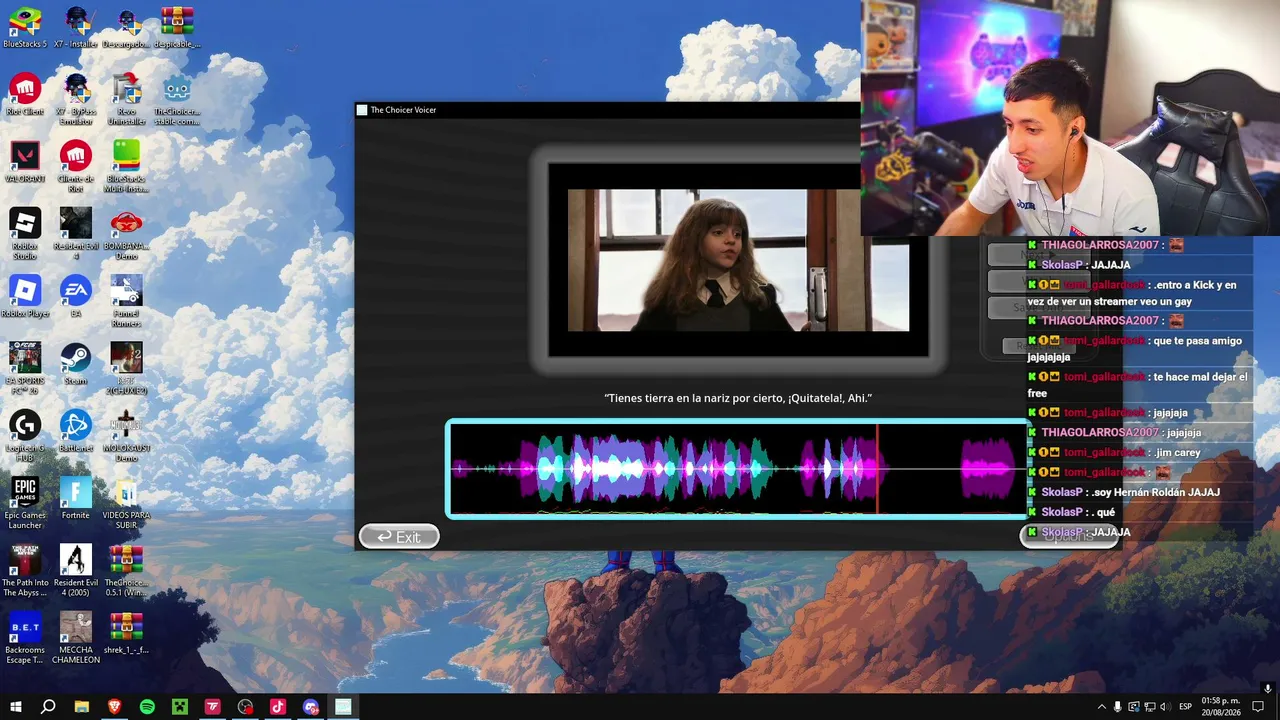Open the ESP language selector in the tray
This screenshot has height=720, width=1280.
pos(1186,707)
